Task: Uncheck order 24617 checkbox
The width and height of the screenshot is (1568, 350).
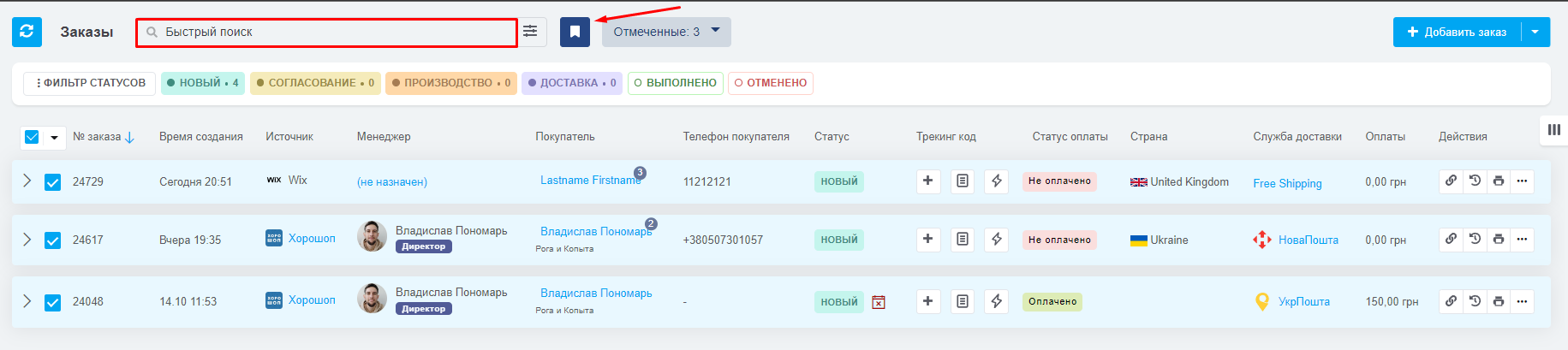Action: (52, 240)
